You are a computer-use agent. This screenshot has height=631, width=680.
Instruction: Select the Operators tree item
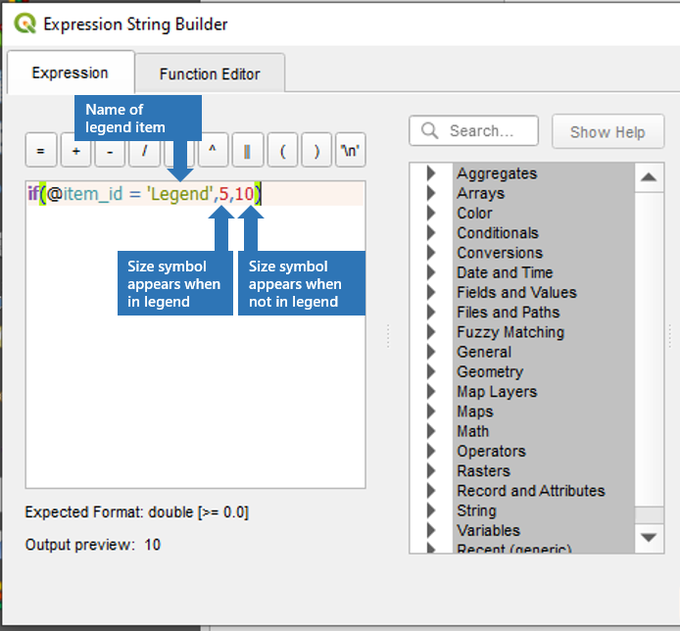click(x=491, y=451)
